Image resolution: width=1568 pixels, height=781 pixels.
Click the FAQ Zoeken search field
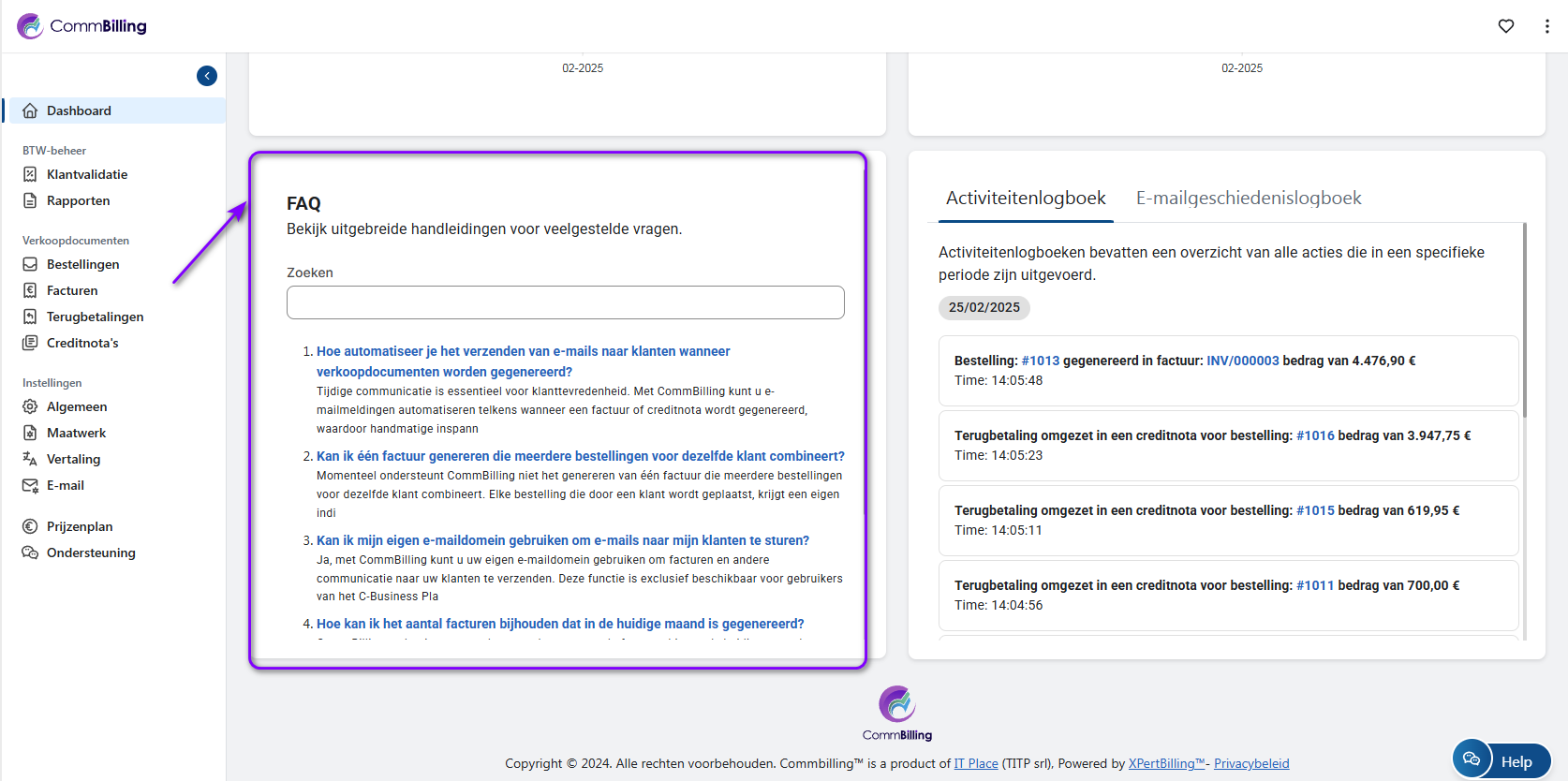[565, 302]
